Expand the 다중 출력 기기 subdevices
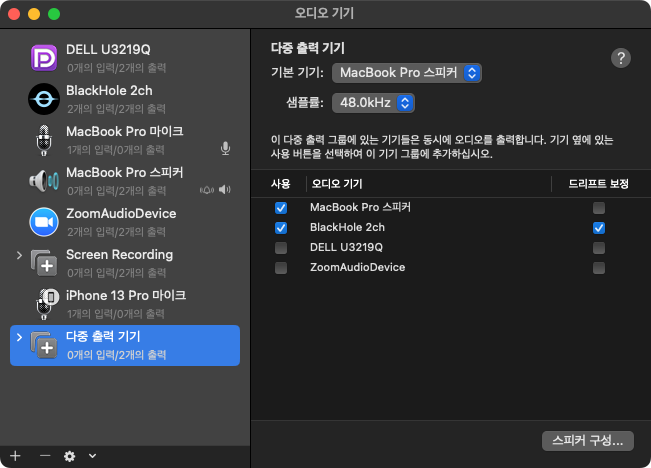The image size is (651, 468). pyautogui.click(x=19, y=337)
